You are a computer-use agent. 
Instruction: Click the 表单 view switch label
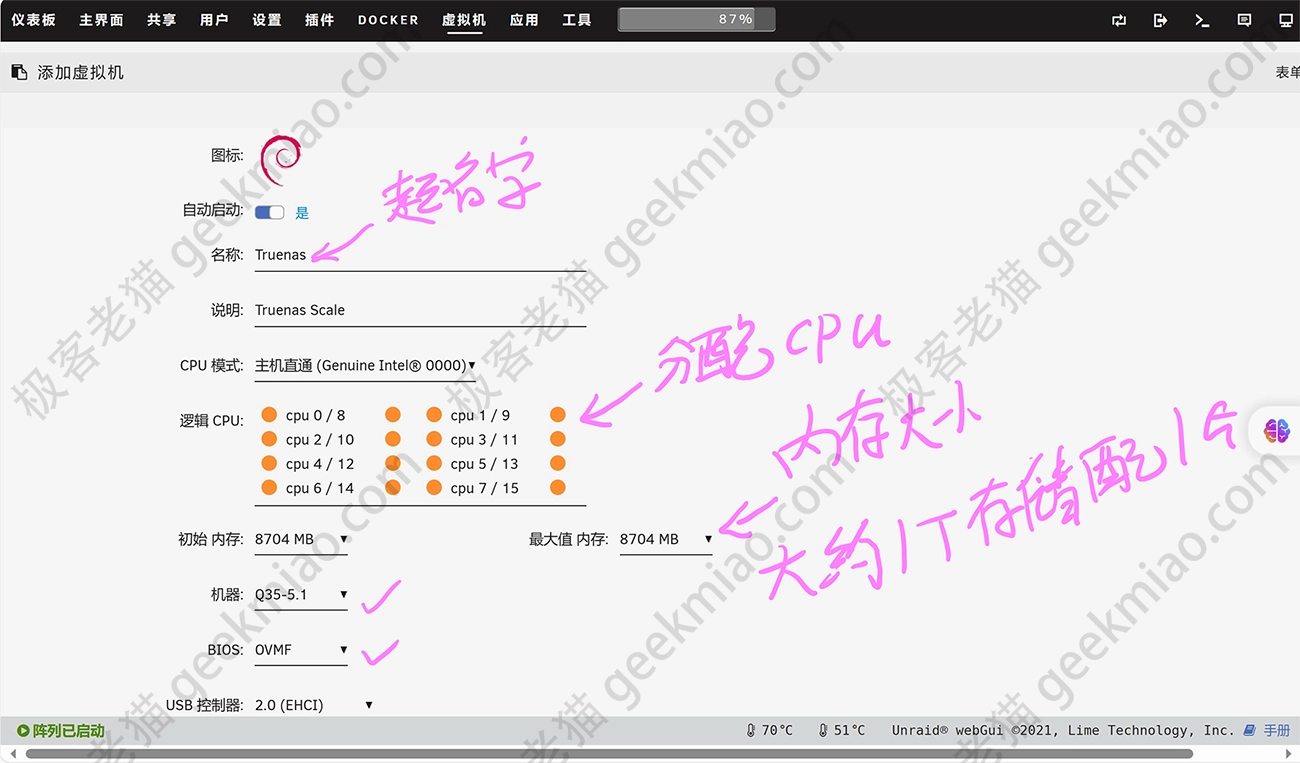[1288, 72]
